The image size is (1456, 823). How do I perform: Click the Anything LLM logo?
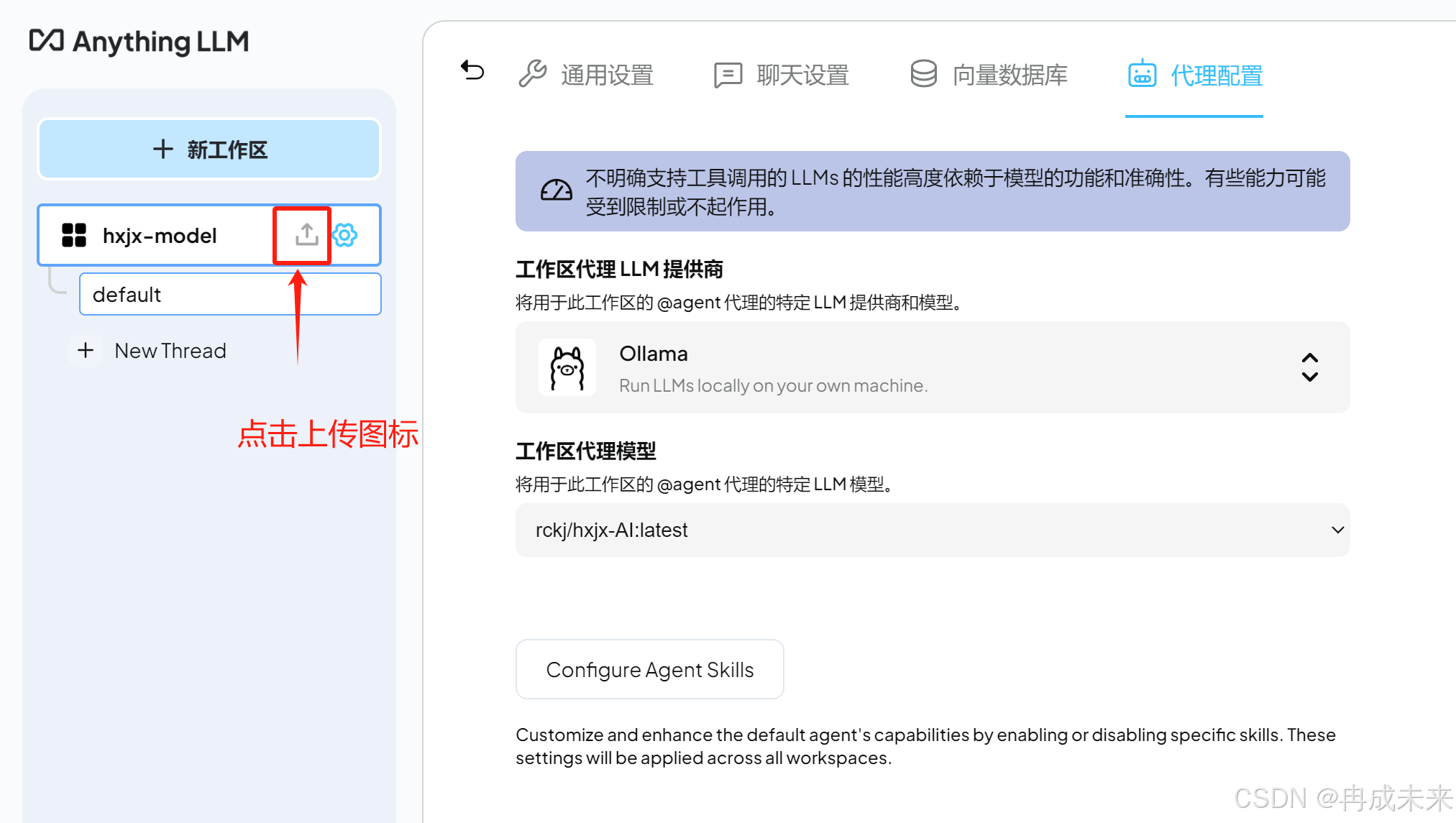(139, 42)
